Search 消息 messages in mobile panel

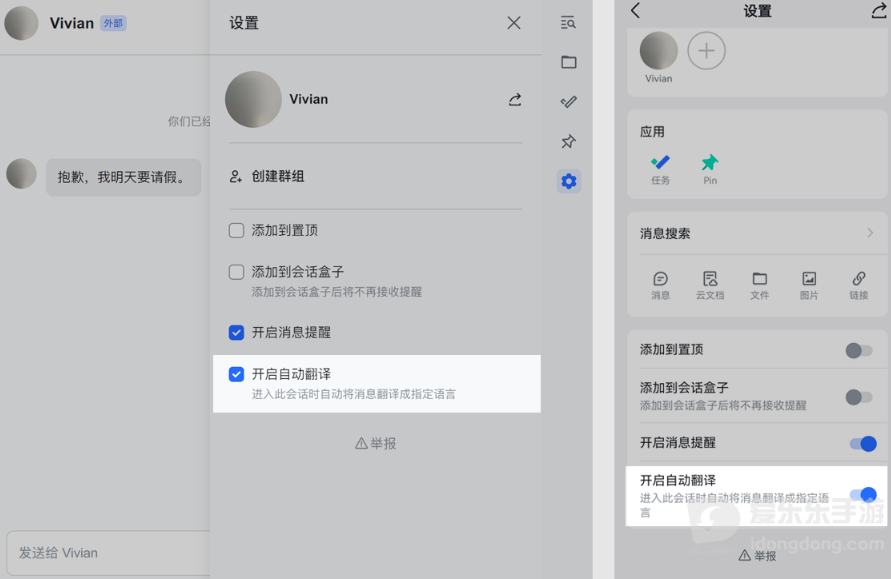click(x=660, y=285)
